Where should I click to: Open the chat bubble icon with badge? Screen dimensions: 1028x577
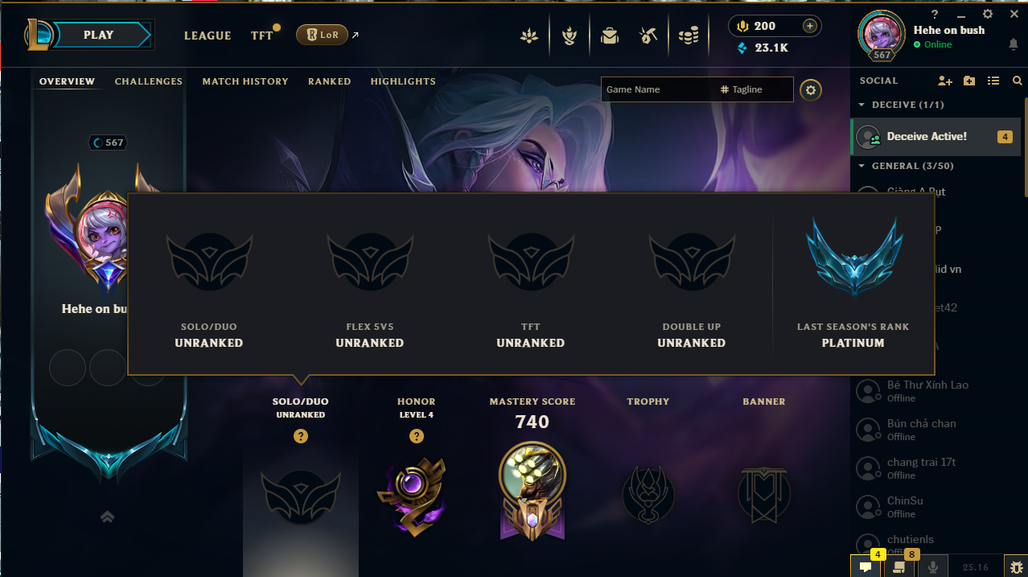[866, 566]
